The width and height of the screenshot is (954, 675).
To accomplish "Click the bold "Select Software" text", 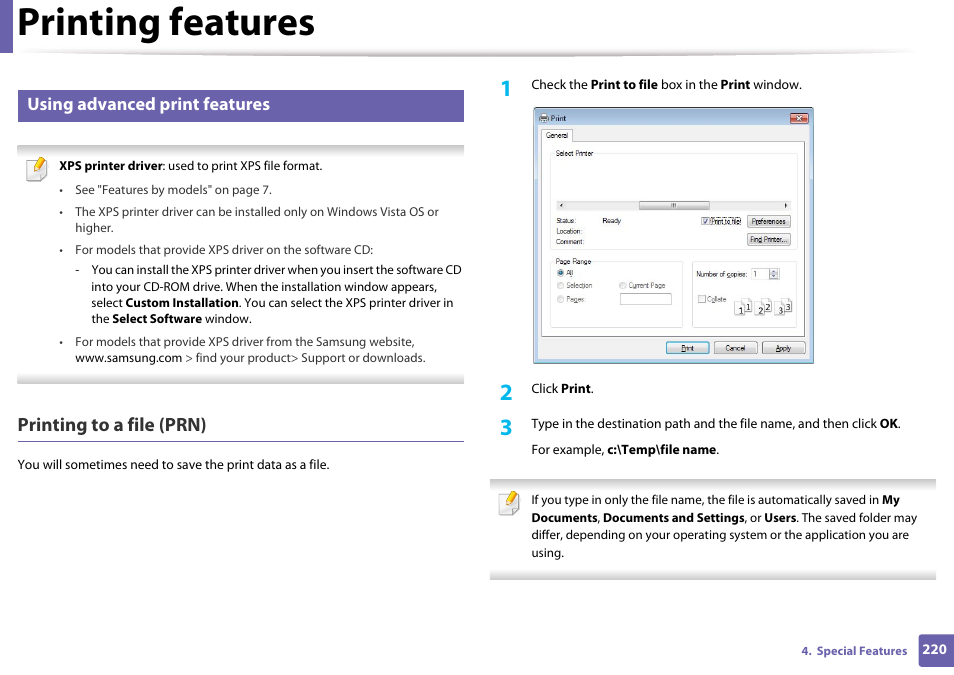I will pos(157,319).
